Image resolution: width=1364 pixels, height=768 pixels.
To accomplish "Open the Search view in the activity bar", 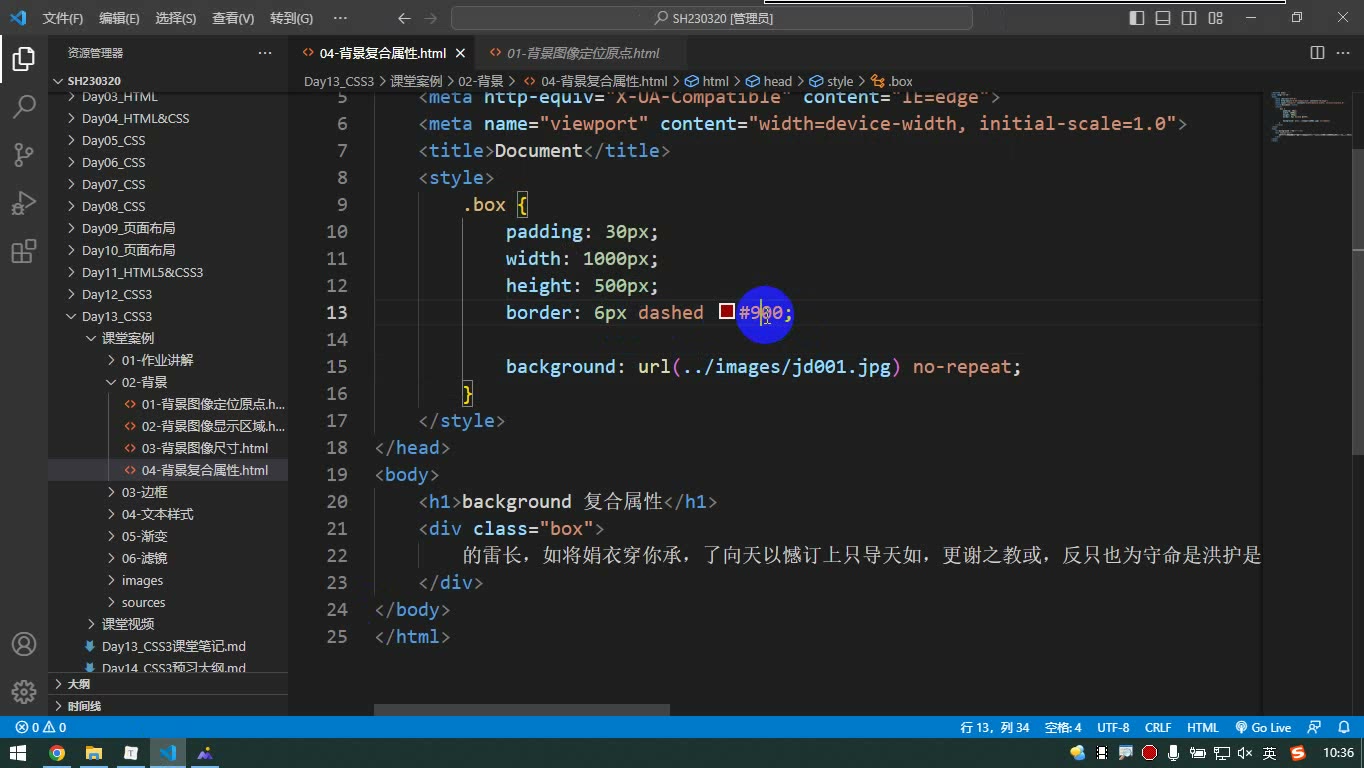I will 24,106.
